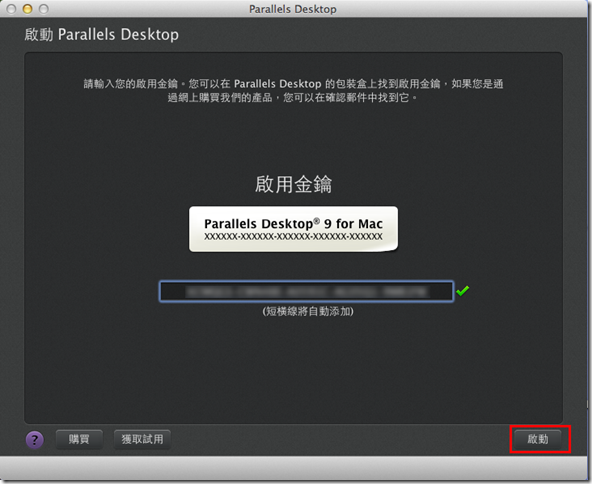
Task: Click the gray zoom window button
Action: 44,9
